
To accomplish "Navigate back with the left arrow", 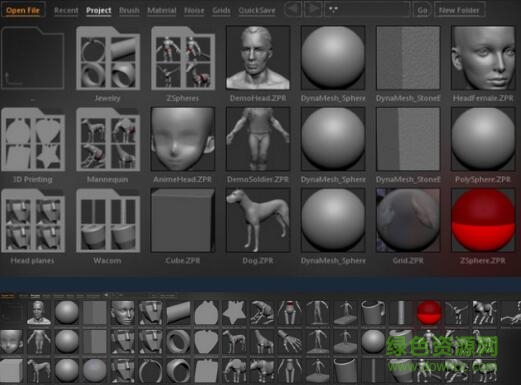I will pyautogui.click(x=293, y=10).
